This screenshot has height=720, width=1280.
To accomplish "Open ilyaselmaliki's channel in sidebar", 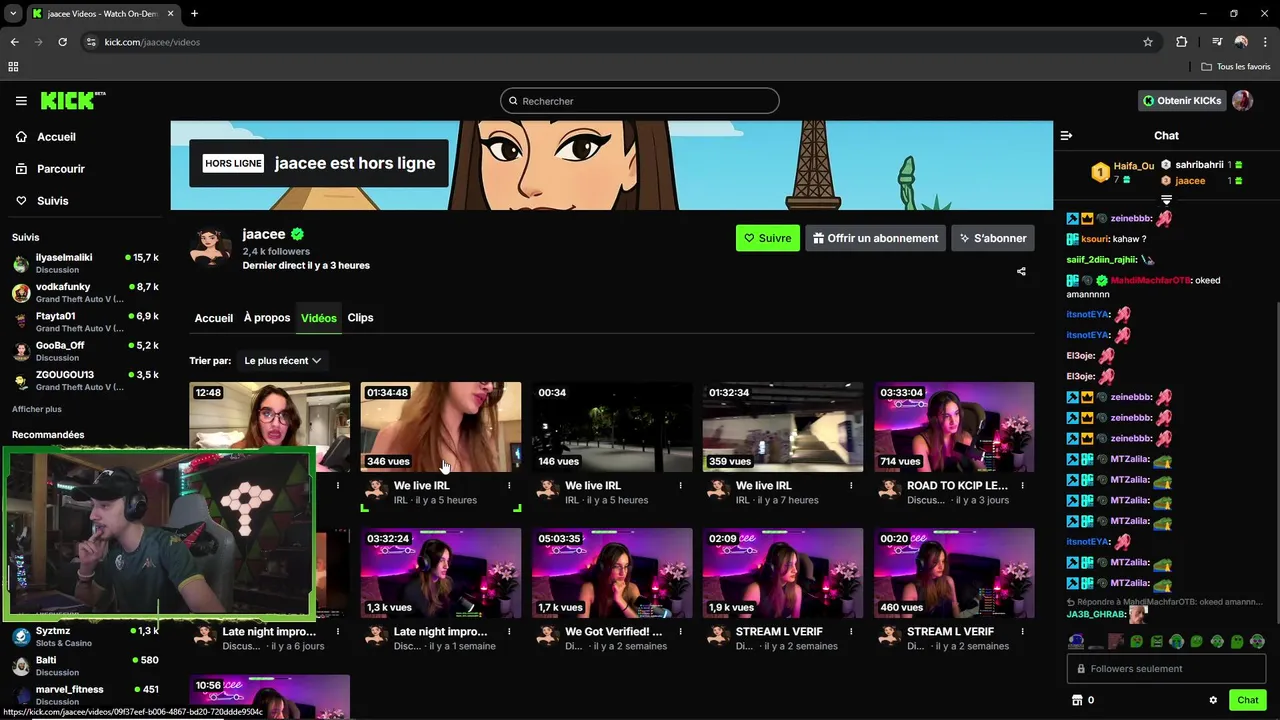I will pos(85,263).
